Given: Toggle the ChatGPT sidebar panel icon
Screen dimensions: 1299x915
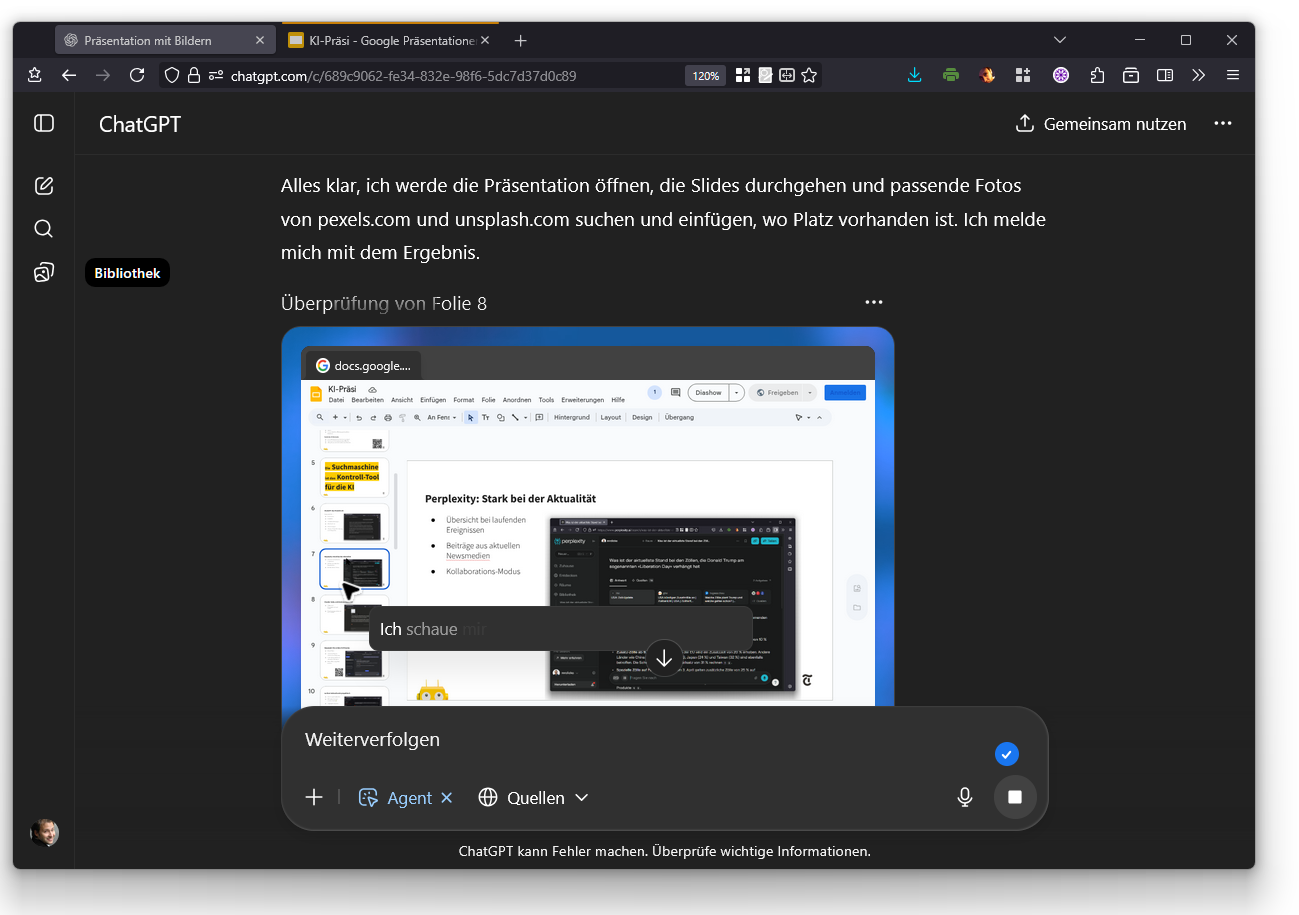Looking at the screenshot, I should click(x=44, y=123).
